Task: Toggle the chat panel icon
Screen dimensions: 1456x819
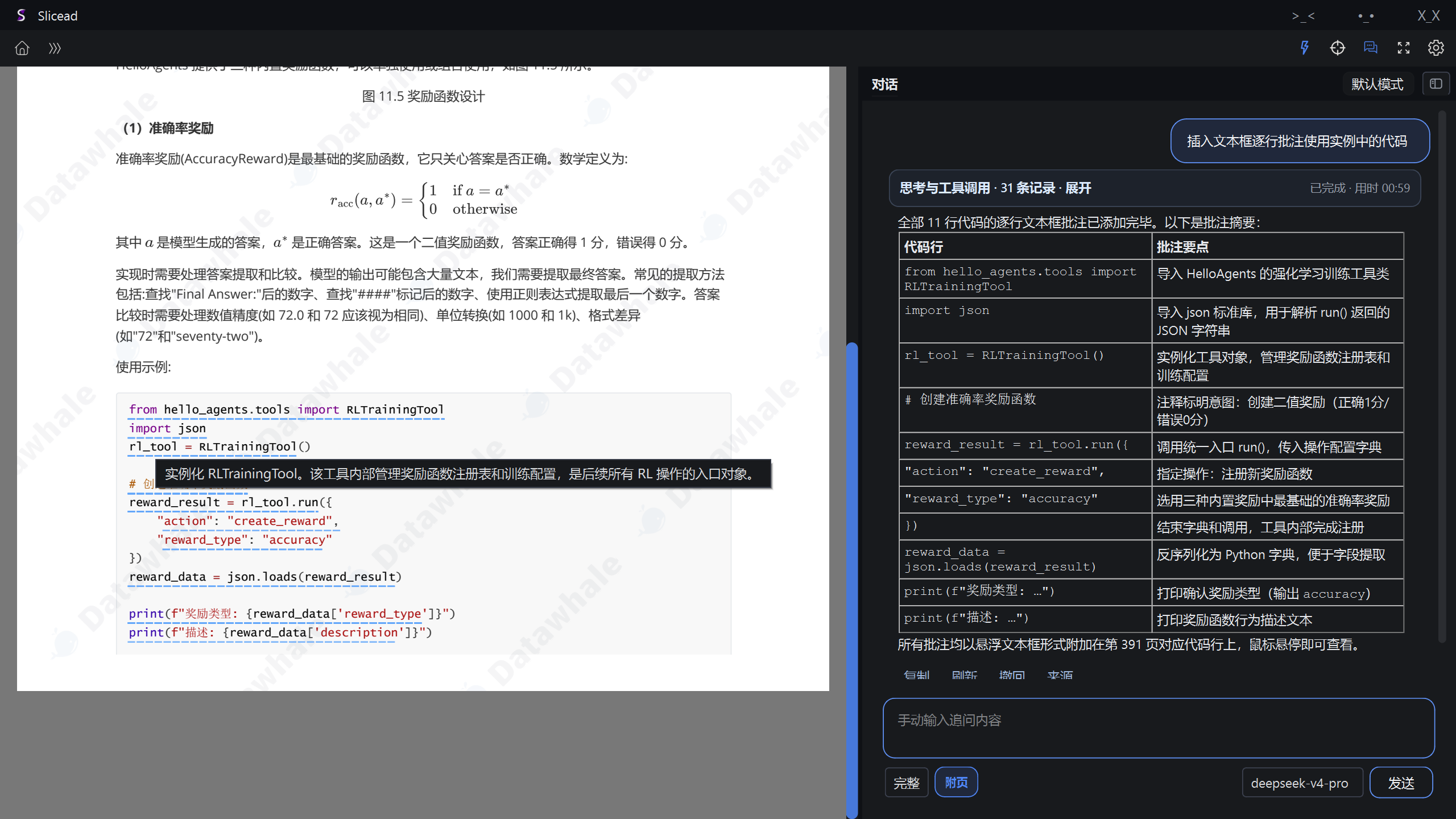Action: click(x=1371, y=48)
